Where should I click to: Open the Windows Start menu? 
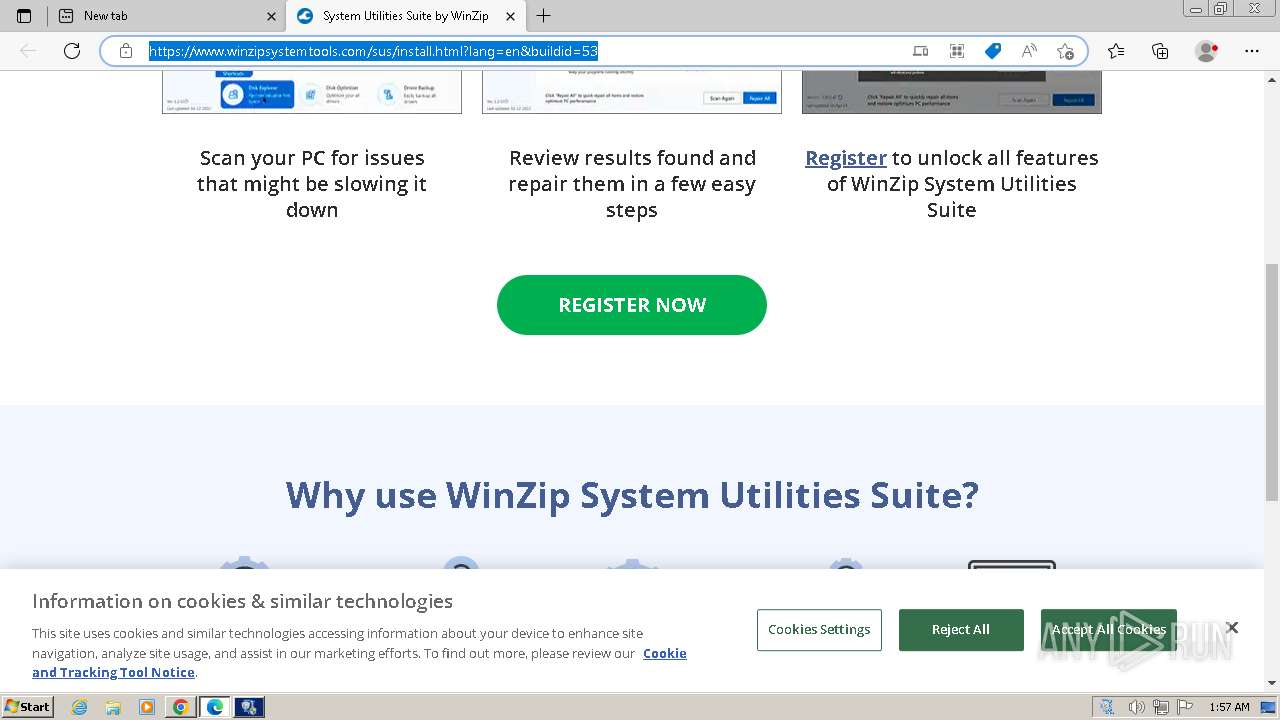[28, 707]
